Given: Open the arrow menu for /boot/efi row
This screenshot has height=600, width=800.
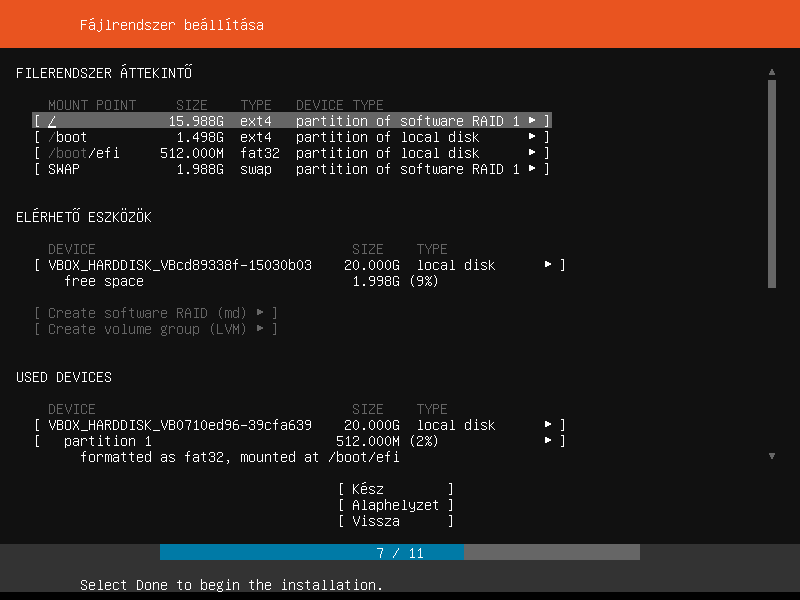Looking at the screenshot, I should (533, 153).
